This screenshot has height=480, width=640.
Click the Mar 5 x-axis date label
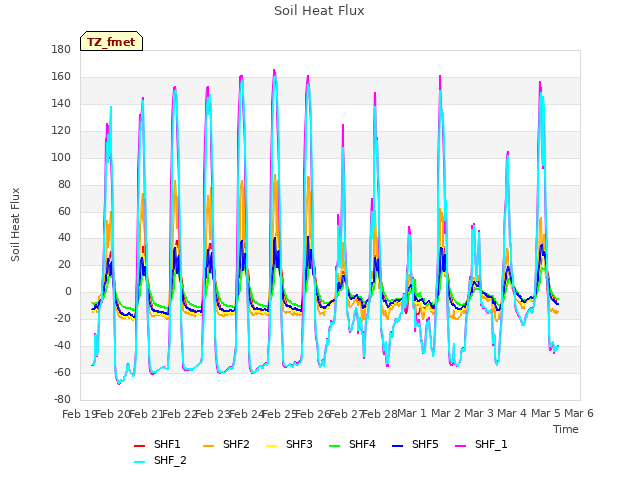(546, 413)
